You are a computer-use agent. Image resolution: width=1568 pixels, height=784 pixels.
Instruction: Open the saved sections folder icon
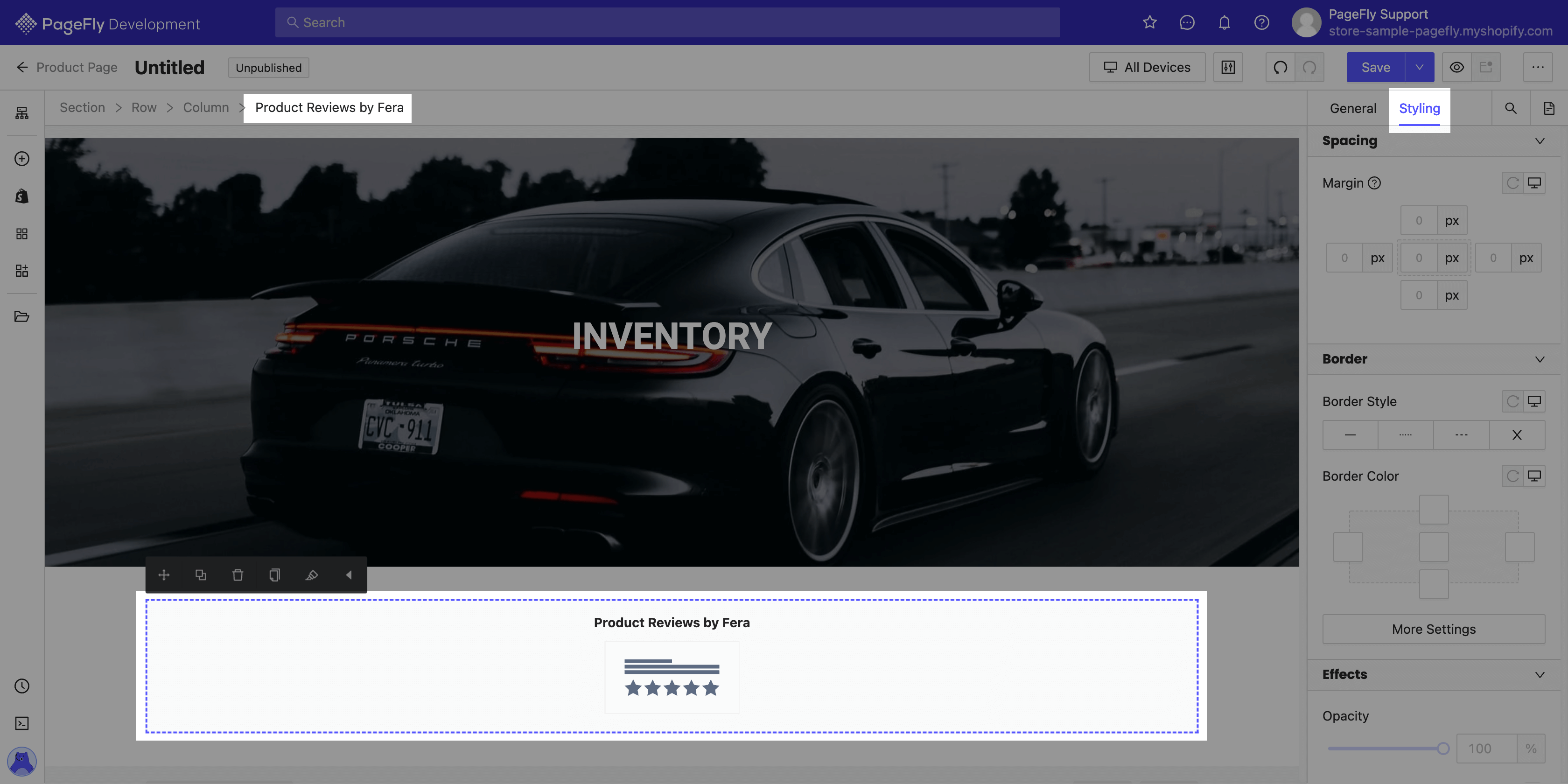click(x=22, y=316)
